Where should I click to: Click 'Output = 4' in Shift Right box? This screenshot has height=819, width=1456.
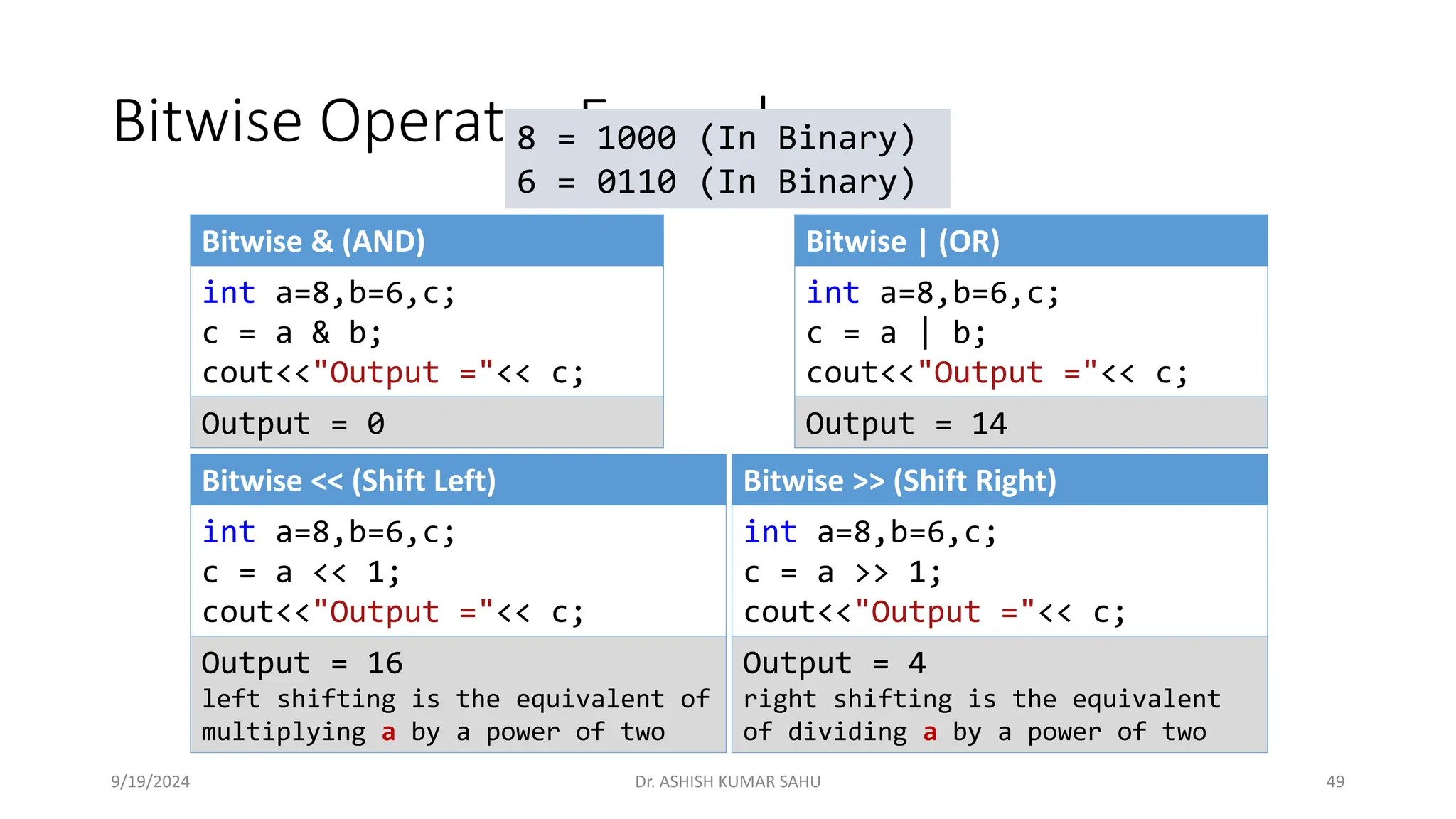point(835,663)
